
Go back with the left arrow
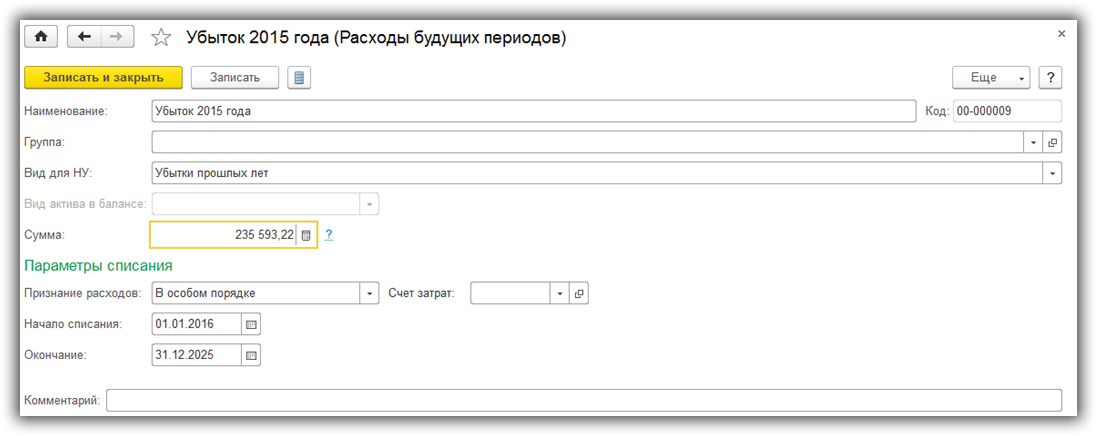83,37
